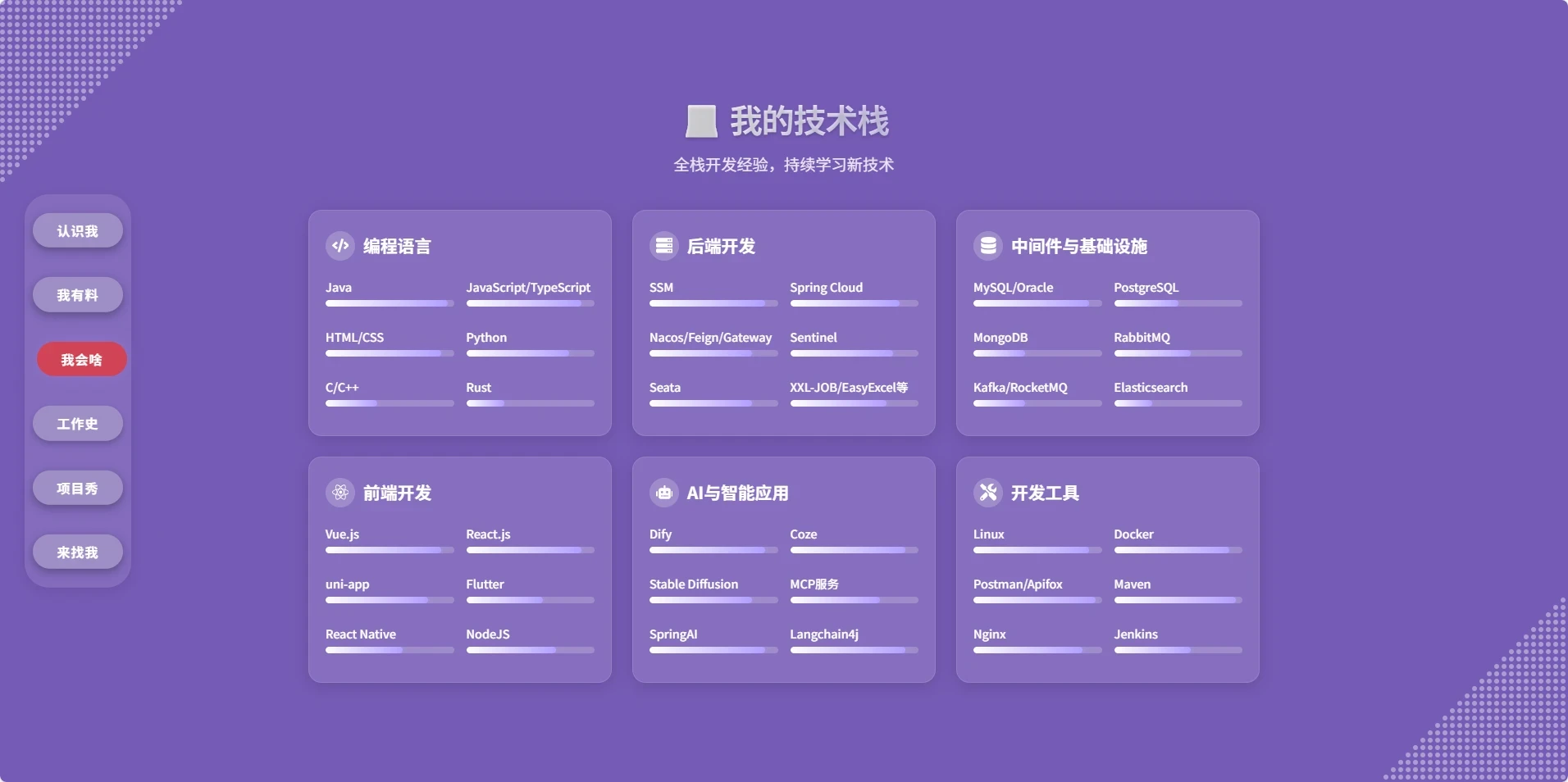Navigate to 来找我 contact section
This screenshot has width=1568, height=782.
(x=78, y=552)
